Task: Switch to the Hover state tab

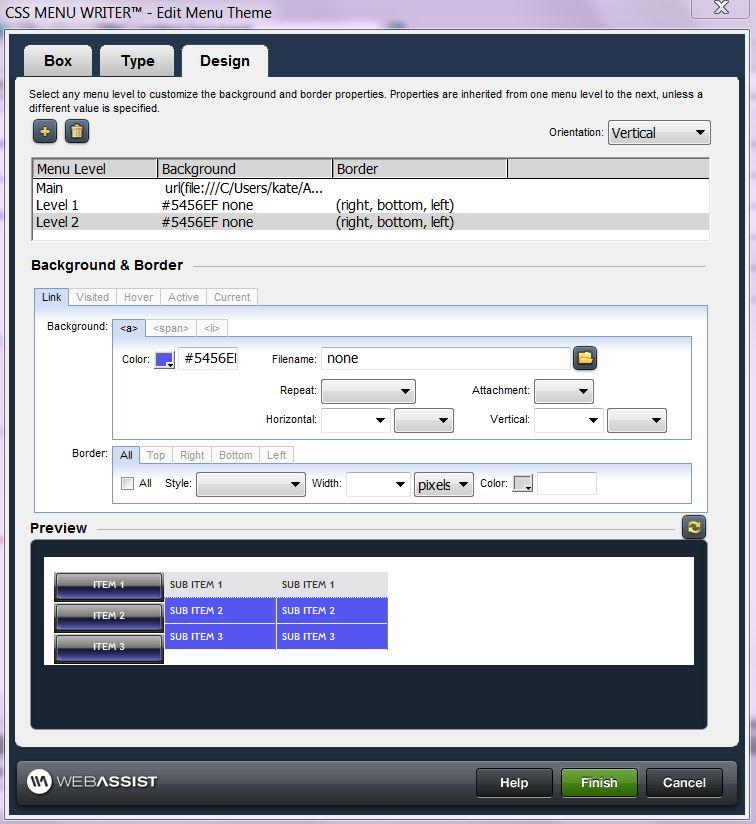Action: point(139,297)
